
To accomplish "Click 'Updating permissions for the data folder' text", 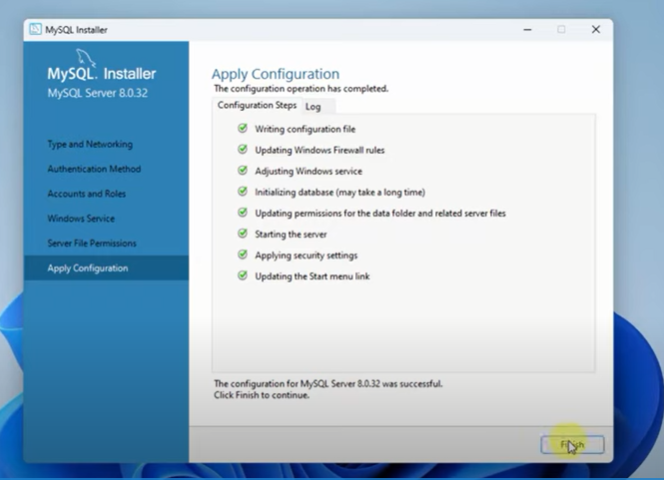I will point(380,213).
